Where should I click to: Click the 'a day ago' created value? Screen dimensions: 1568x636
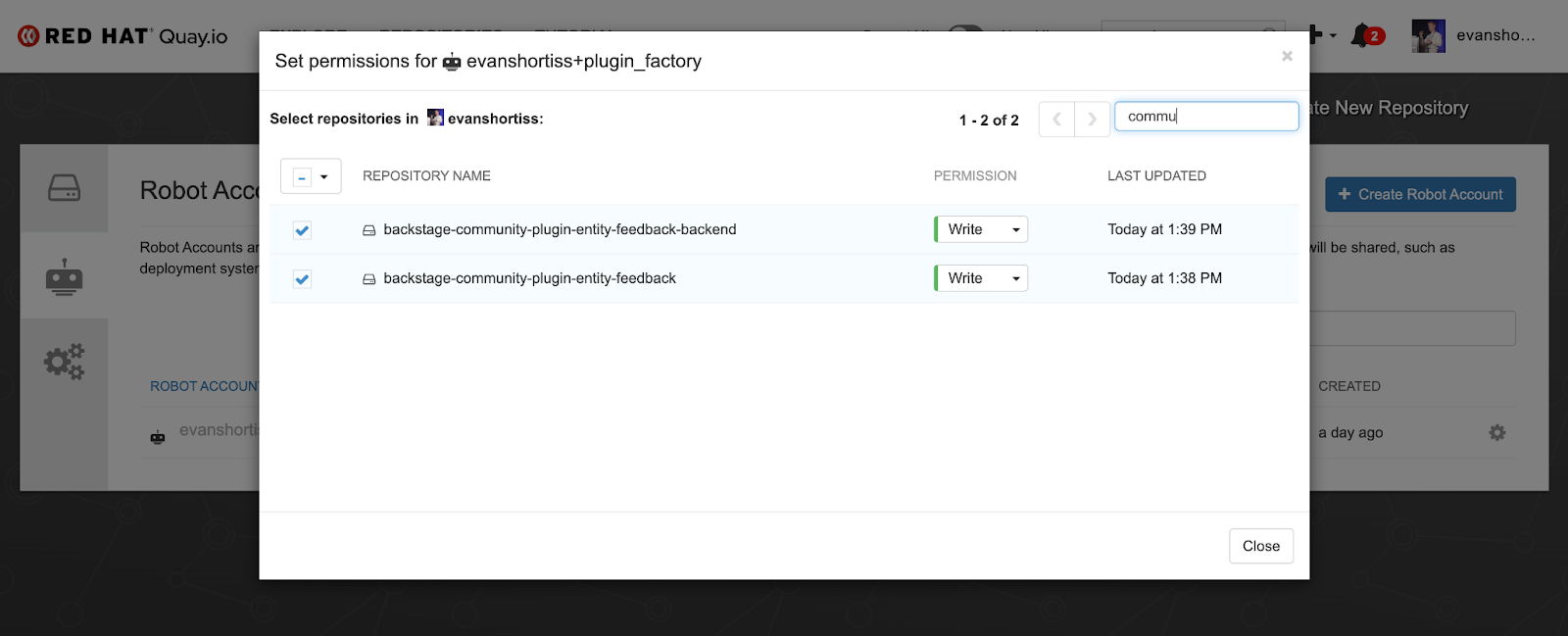[1350, 432]
